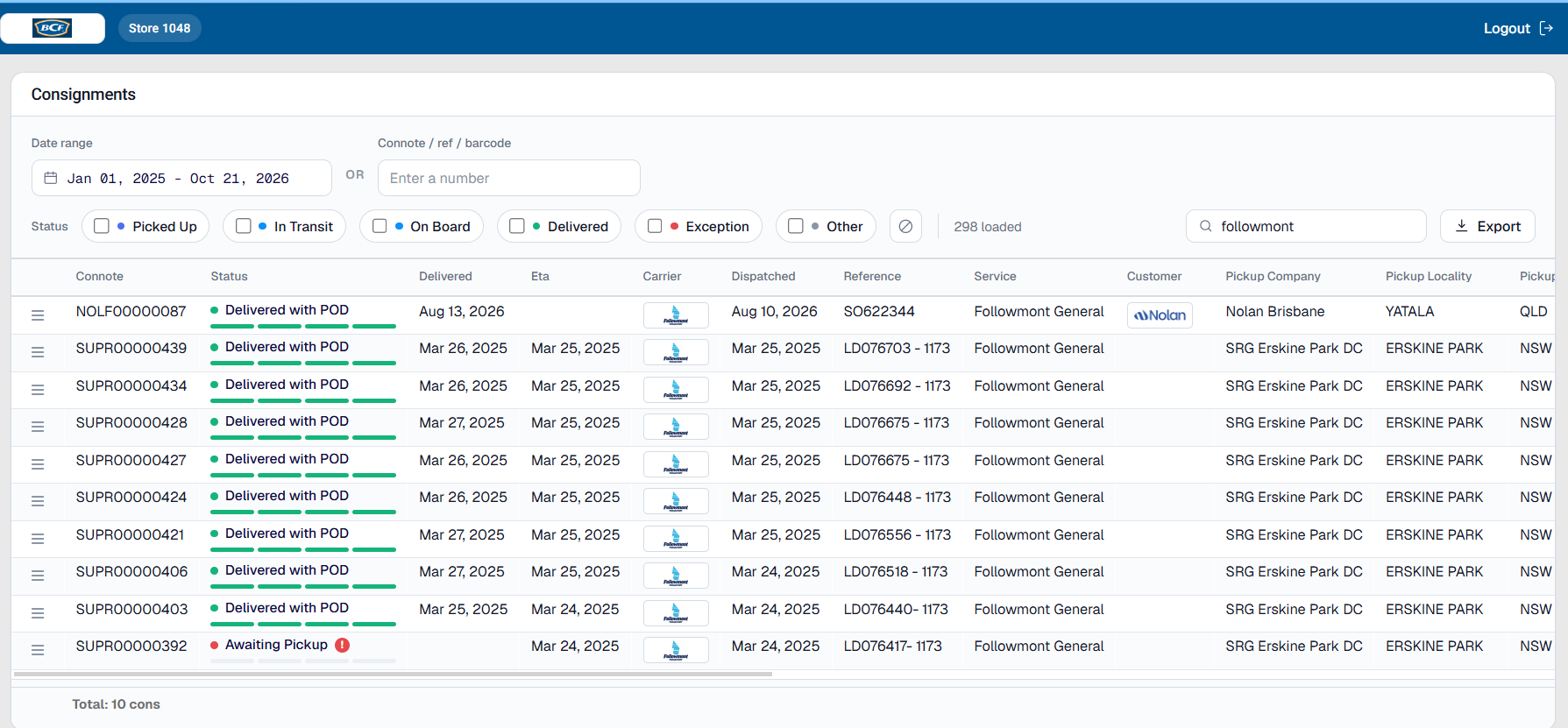The image size is (1568, 728).
Task: Sort by Dispatched column header
Action: coord(763,276)
